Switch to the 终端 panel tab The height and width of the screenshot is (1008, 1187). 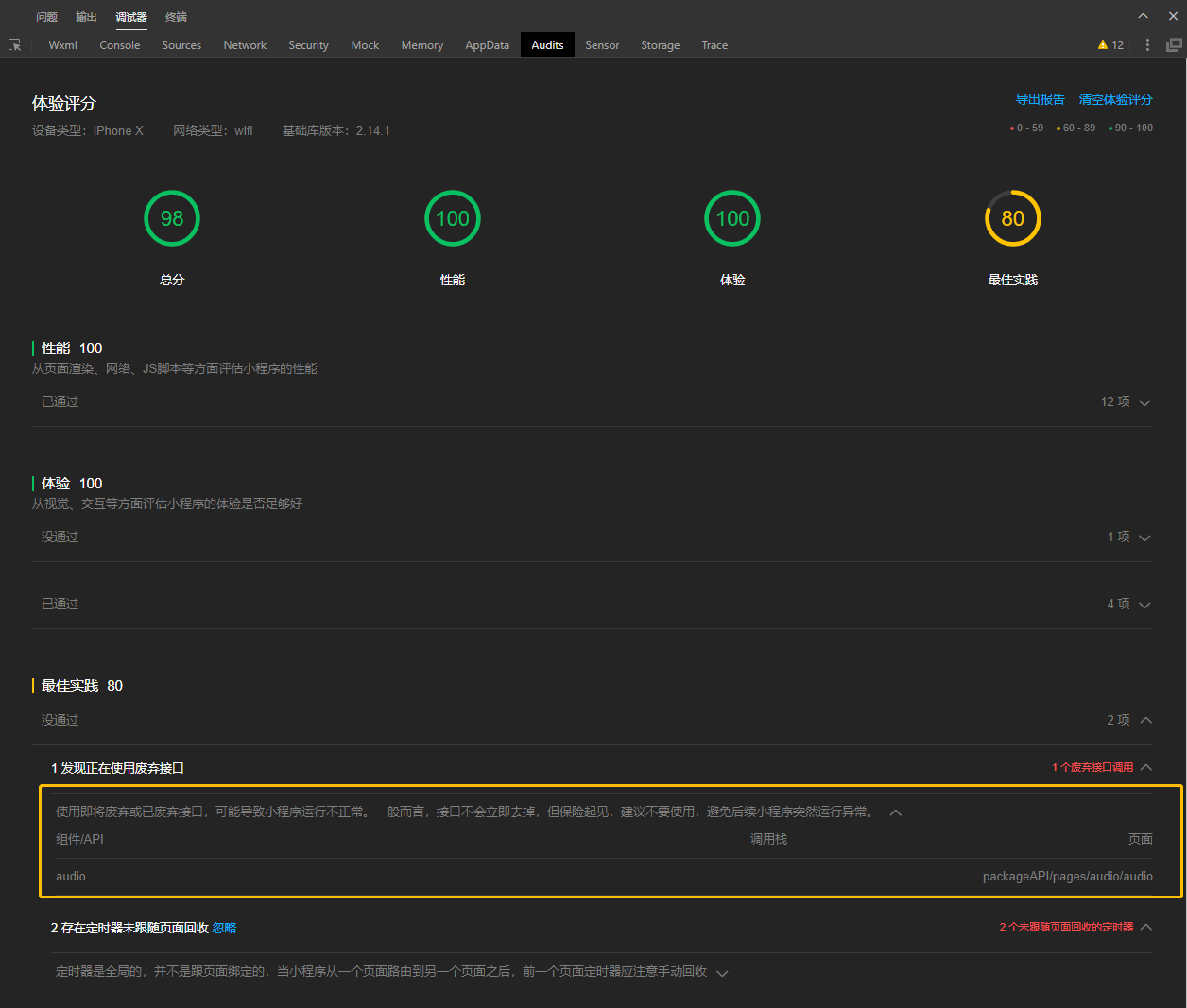pyautogui.click(x=176, y=17)
